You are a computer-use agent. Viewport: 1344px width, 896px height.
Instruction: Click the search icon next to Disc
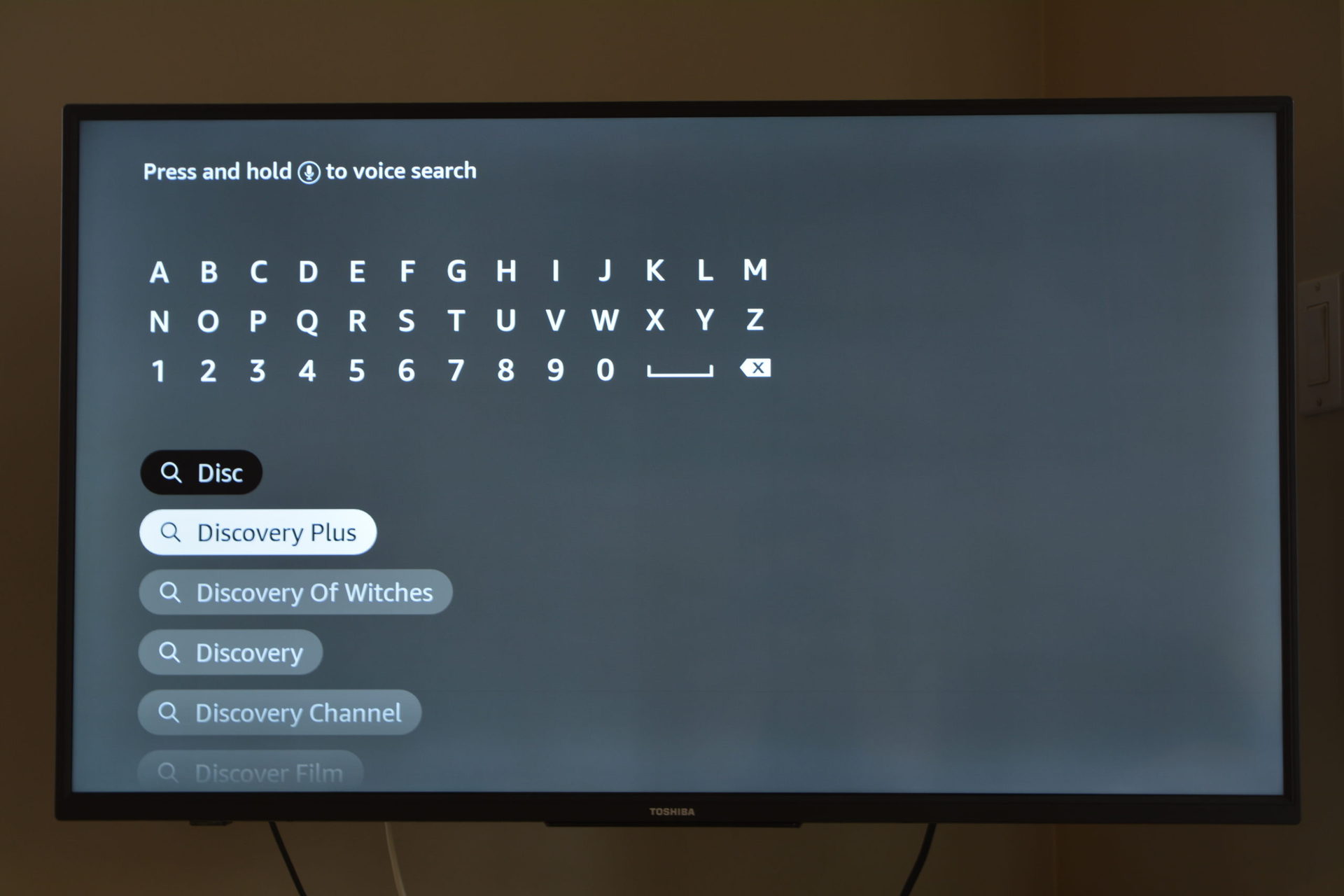[173, 472]
